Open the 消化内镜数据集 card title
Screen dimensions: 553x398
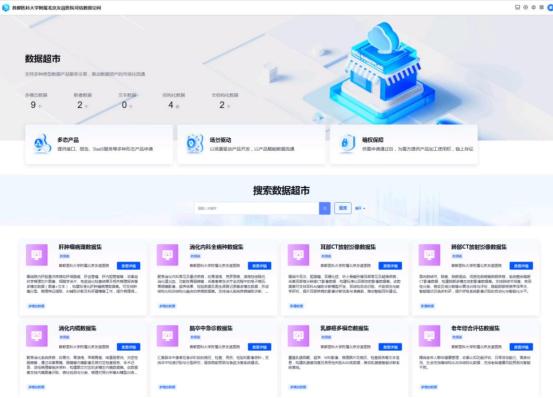77,328
